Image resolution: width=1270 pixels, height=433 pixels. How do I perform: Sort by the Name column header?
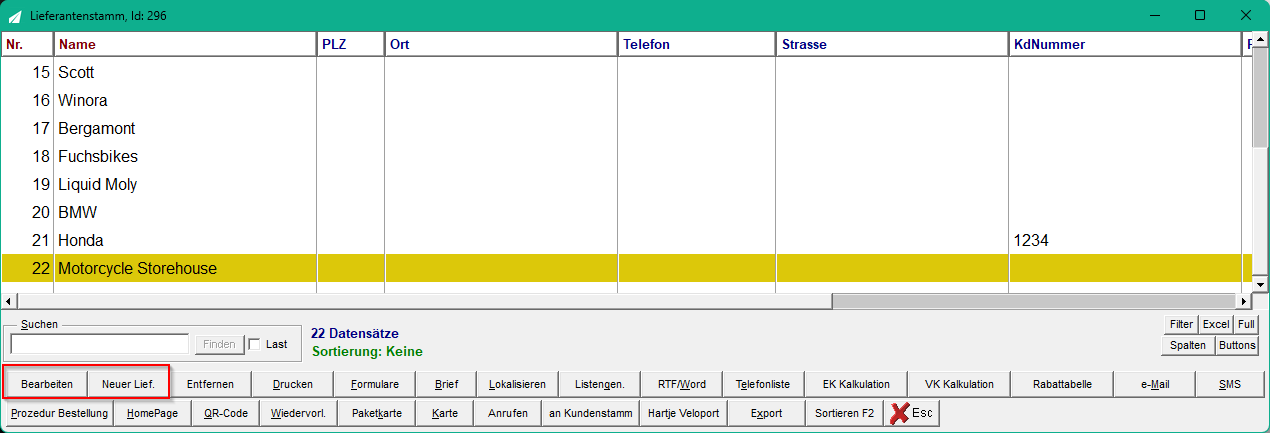tap(185, 45)
